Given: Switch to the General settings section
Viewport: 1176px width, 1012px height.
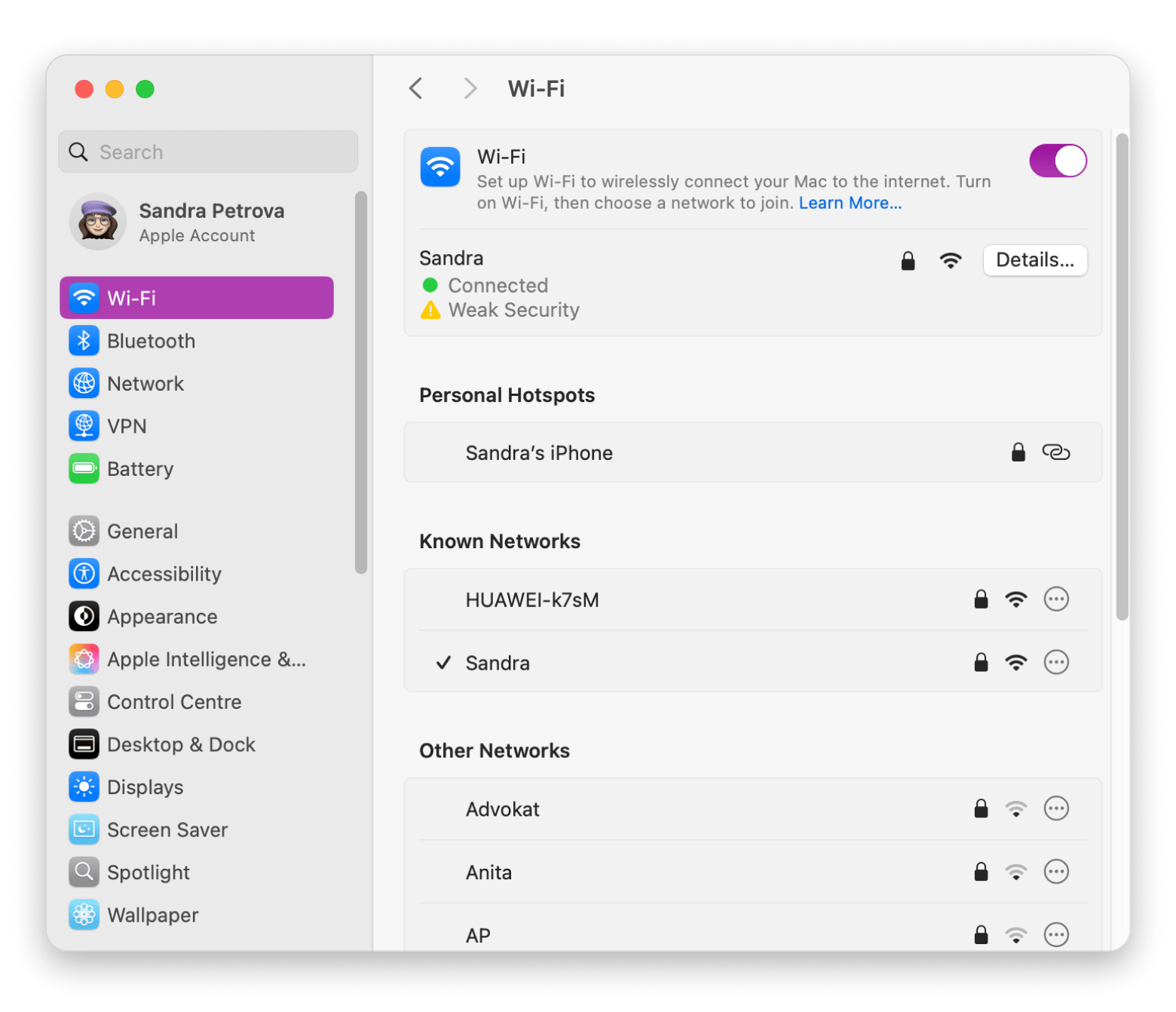Looking at the screenshot, I should pos(142,532).
